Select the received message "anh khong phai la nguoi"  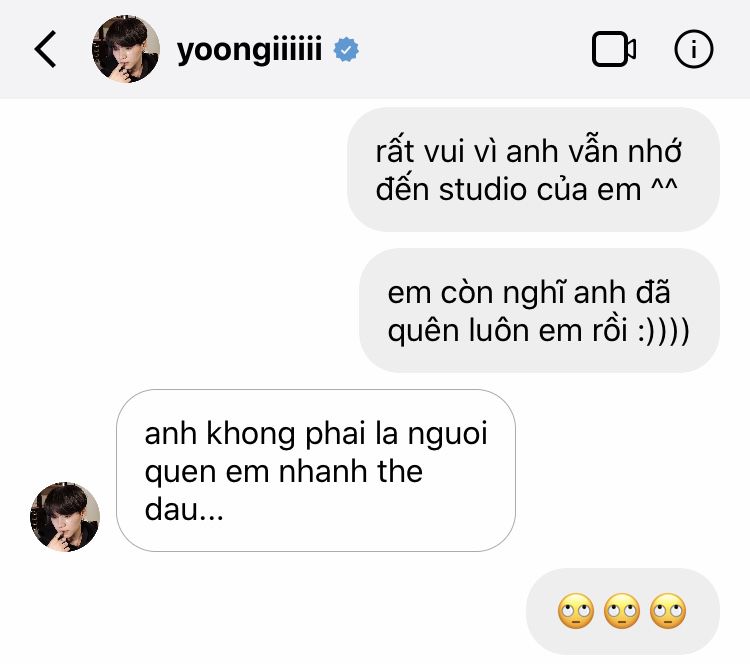316,471
